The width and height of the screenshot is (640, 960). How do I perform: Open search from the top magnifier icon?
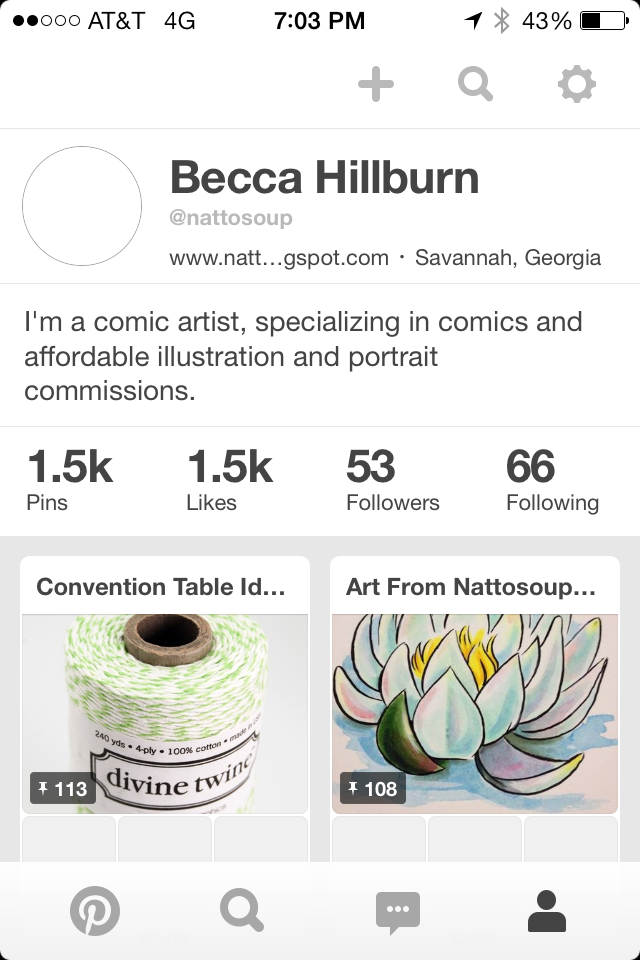click(475, 85)
